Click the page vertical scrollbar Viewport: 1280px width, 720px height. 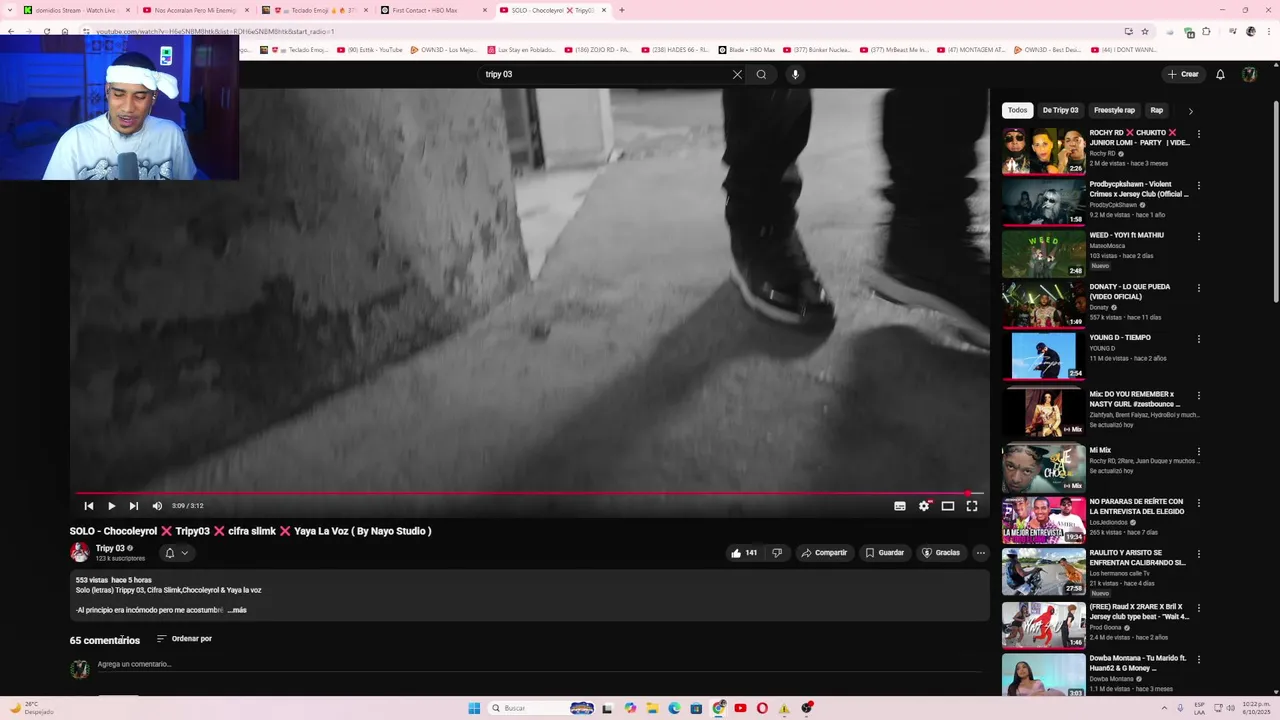tap(1276, 200)
